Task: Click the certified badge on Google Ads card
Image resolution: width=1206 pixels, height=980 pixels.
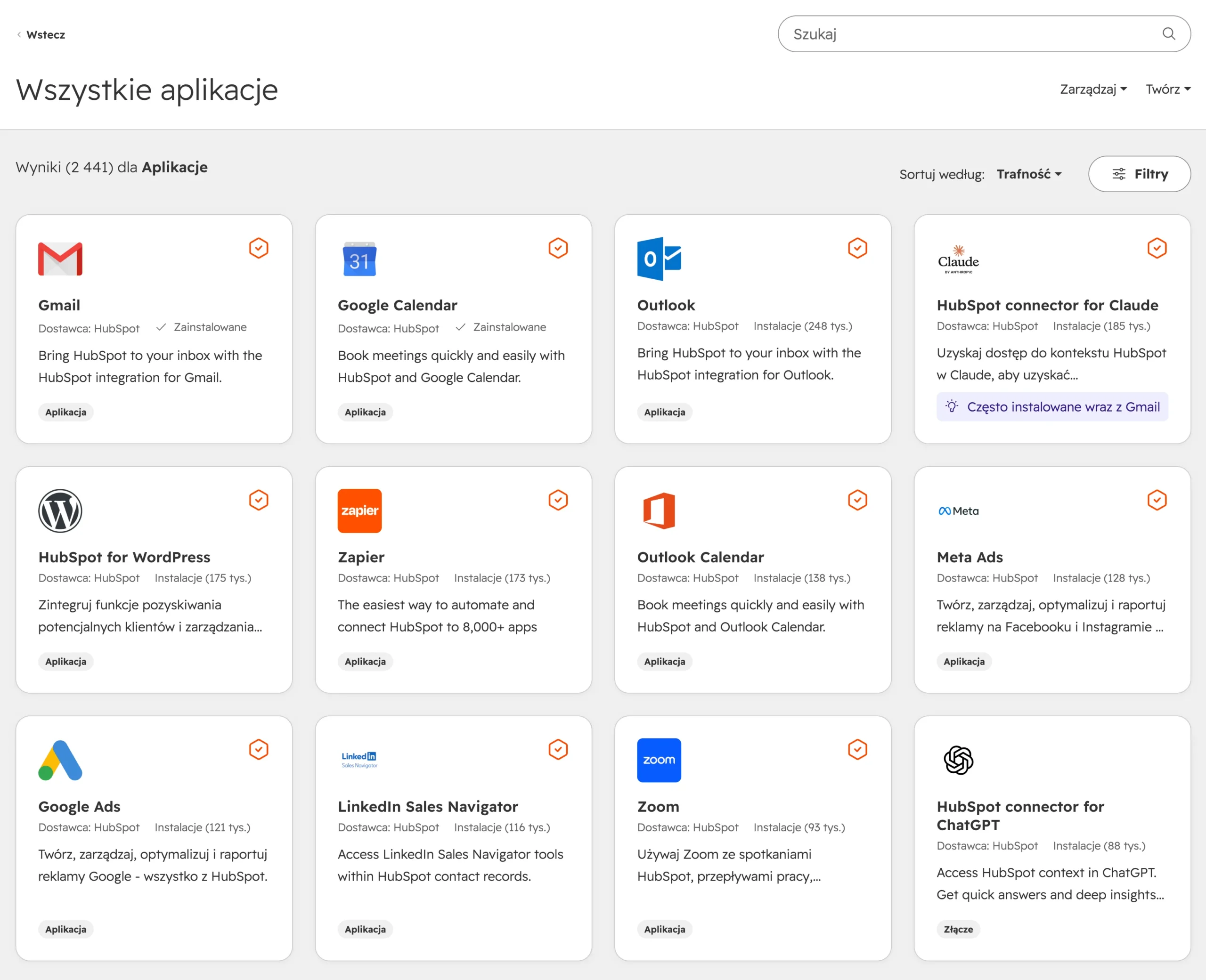Action: pos(259,749)
